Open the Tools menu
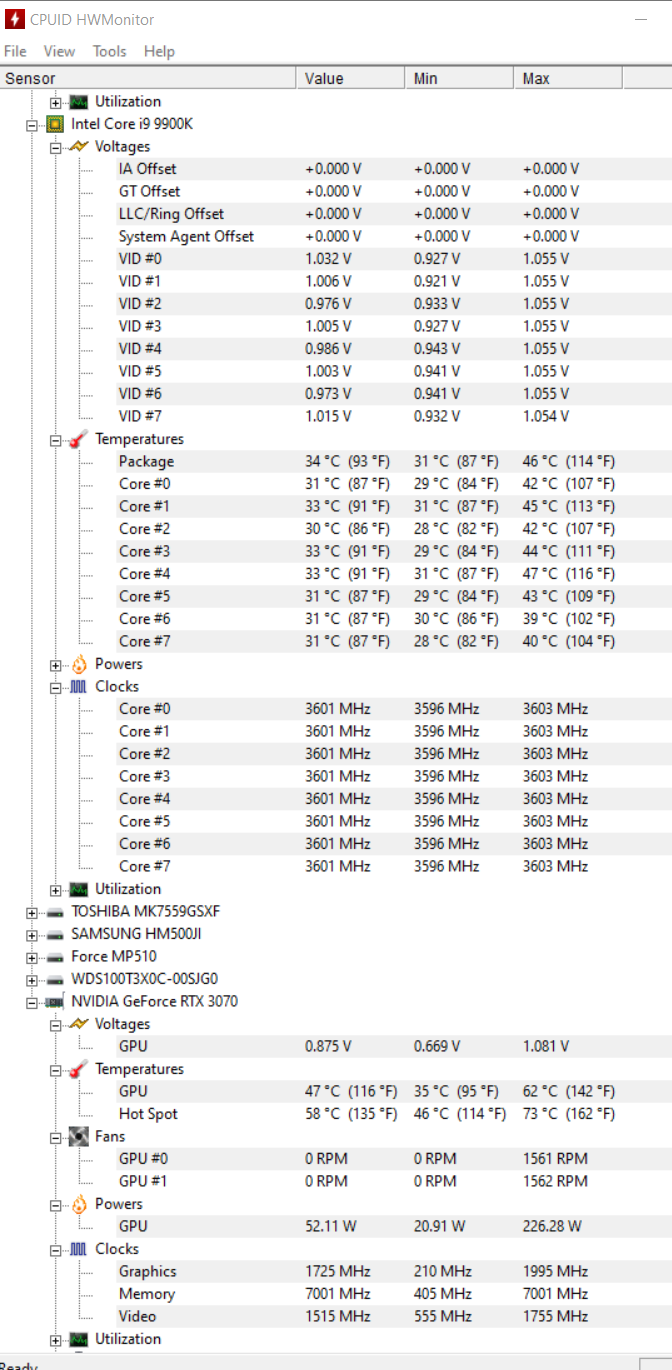This screenshot has height=1370, width=672. pos(109,51)
